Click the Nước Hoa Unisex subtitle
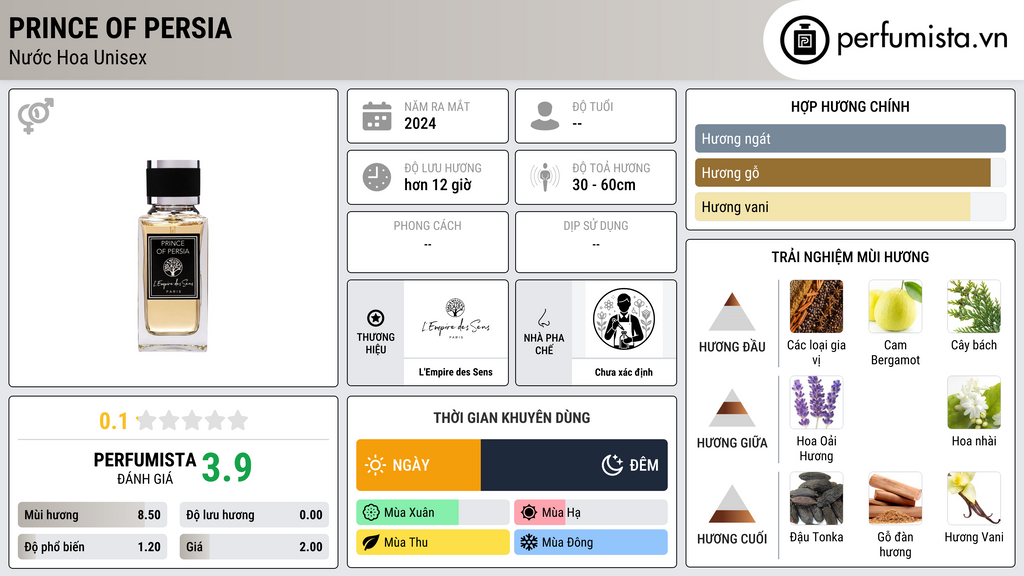The width and height of the screenshot is (1024, 576). (x=78, y=57)
